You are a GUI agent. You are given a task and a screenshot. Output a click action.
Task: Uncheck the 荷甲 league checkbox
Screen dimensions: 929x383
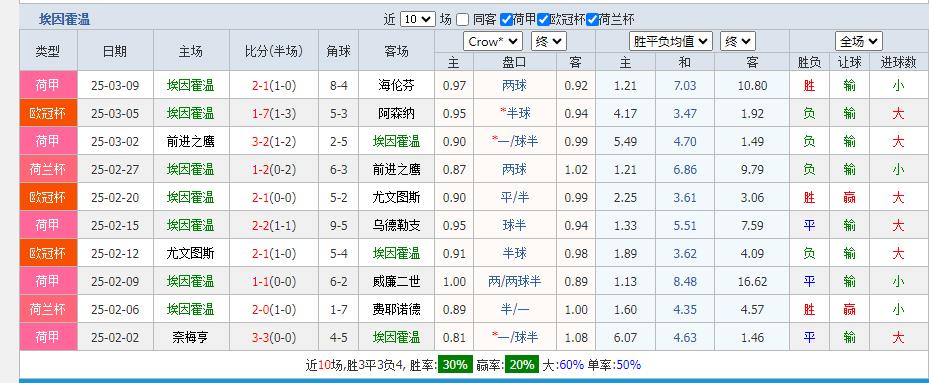click(506, 20)
